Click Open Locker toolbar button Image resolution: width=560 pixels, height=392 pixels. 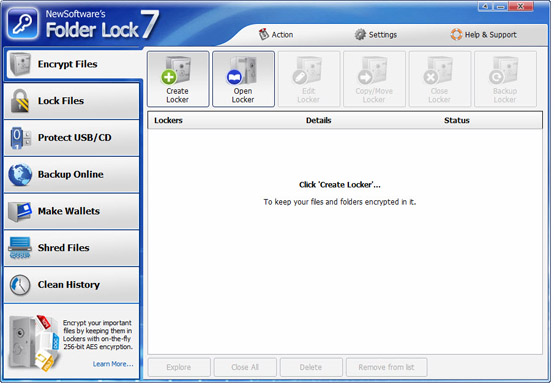click(243, 79)
